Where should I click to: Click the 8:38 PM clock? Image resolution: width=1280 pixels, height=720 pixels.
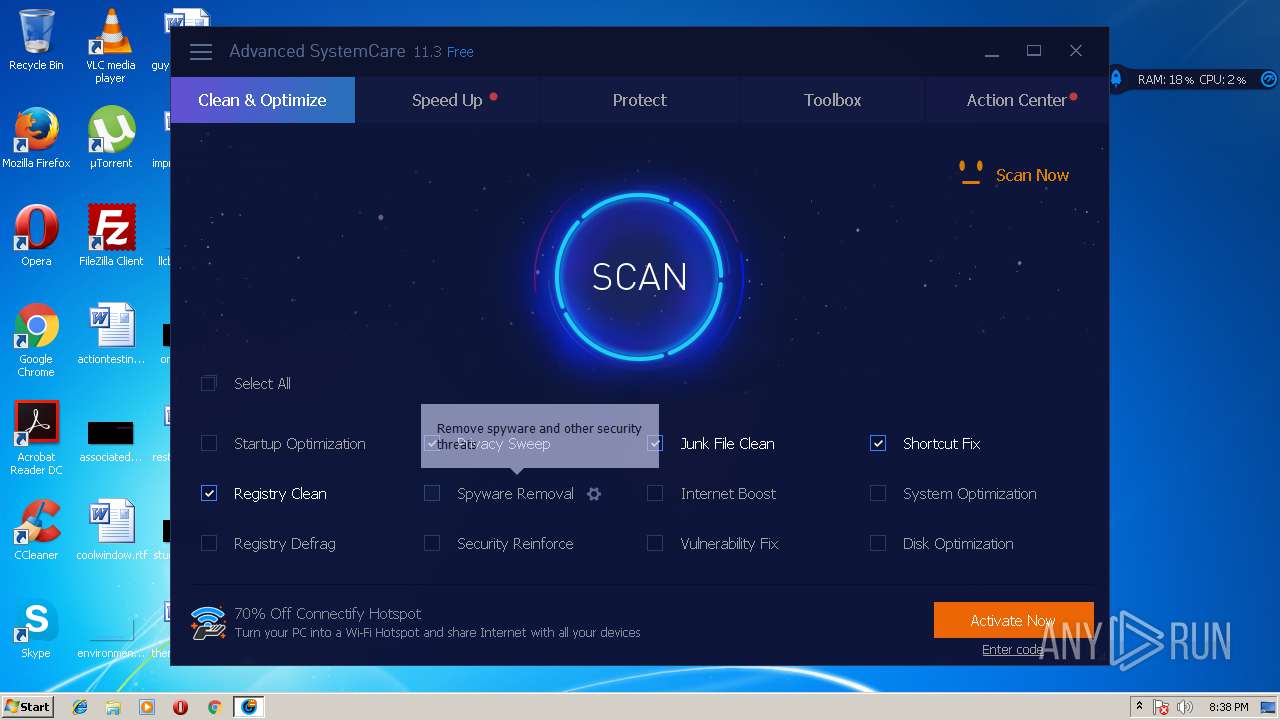(1228, 707)
